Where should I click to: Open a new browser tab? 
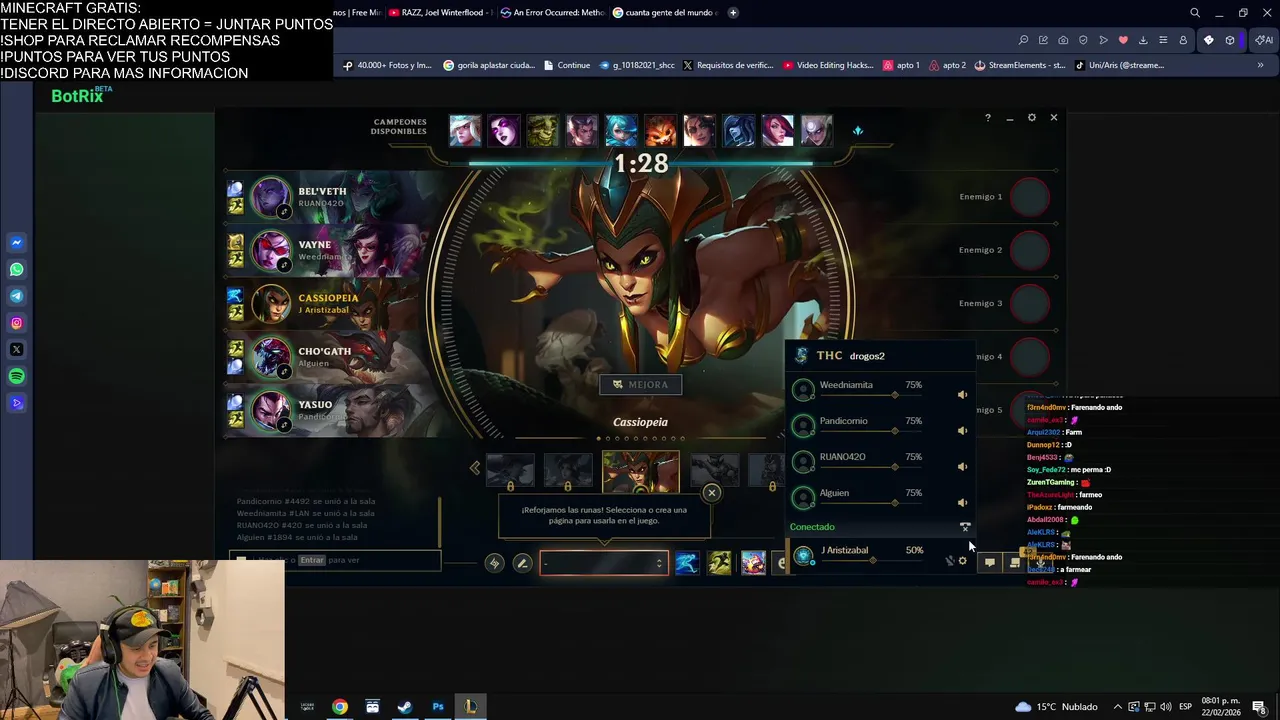tap(733, 13)
